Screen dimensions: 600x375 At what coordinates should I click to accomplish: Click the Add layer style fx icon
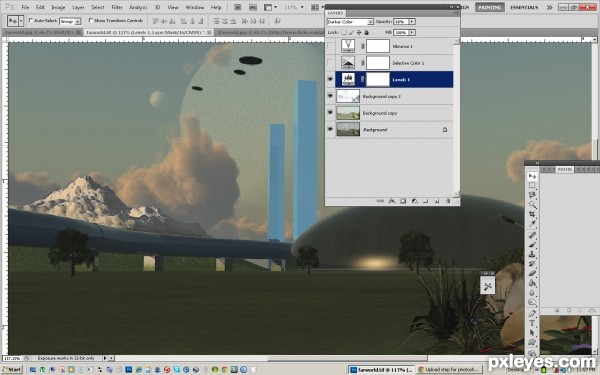coord(392,201)
